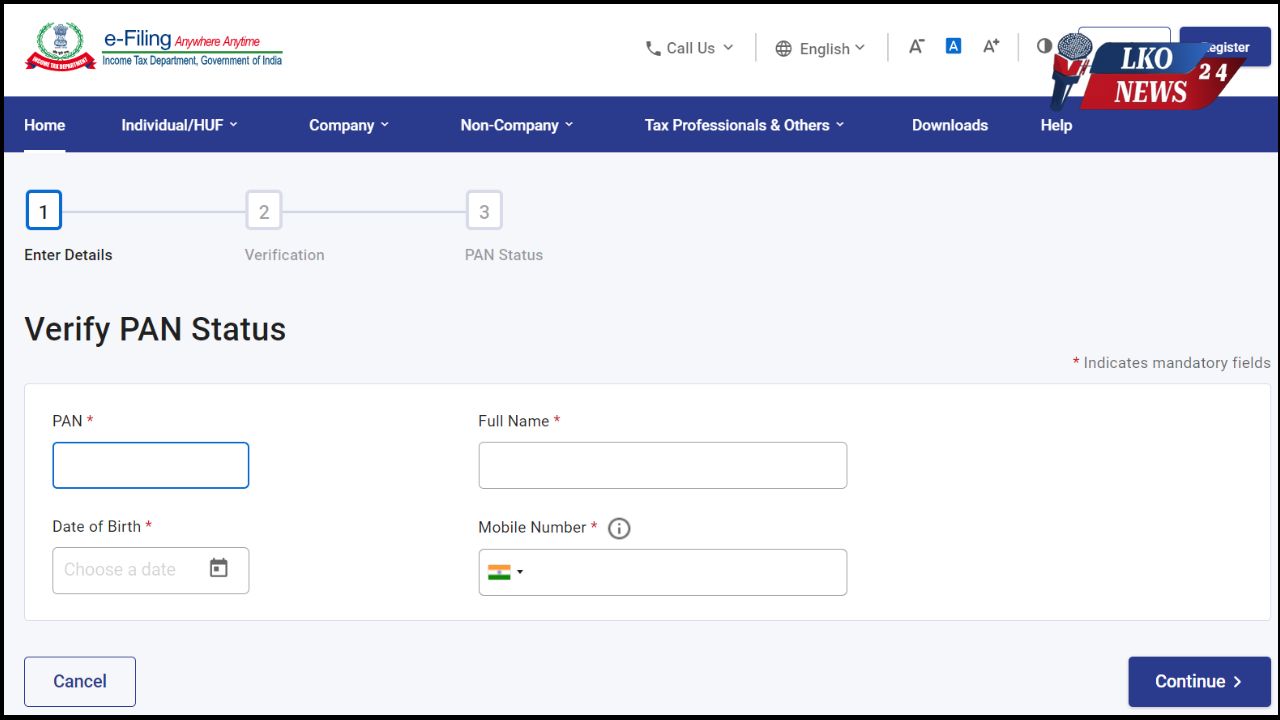The width and height of the screenshot is (1280, 720).
Task: Open the Call Us dropdown
Action: pos(689,48)
